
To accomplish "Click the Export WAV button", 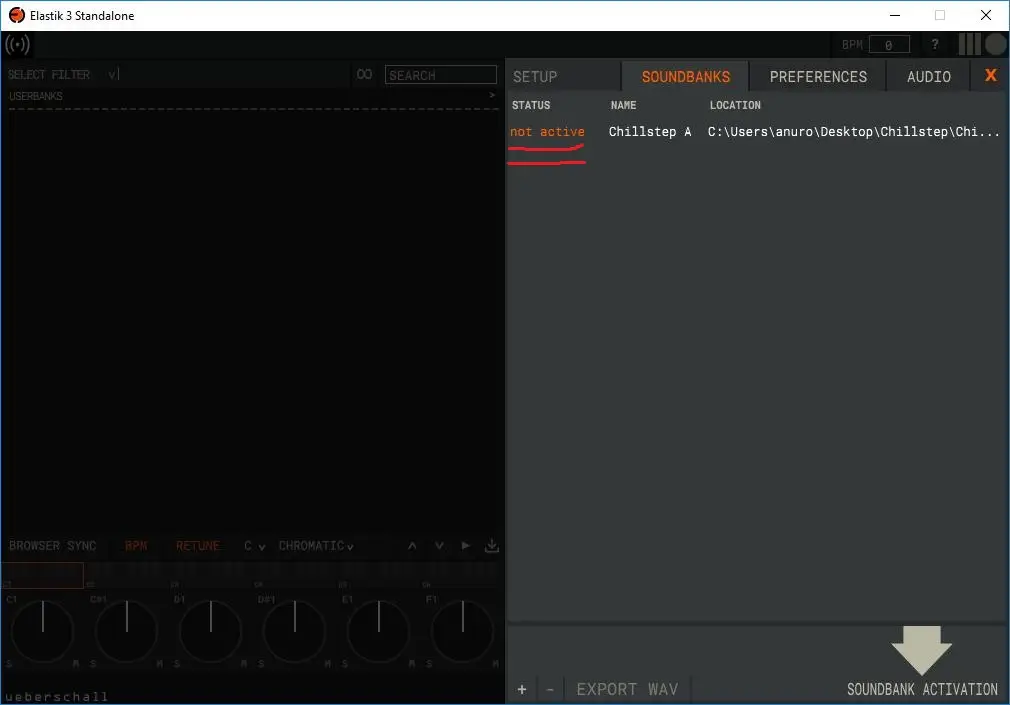I will point(627,690).
